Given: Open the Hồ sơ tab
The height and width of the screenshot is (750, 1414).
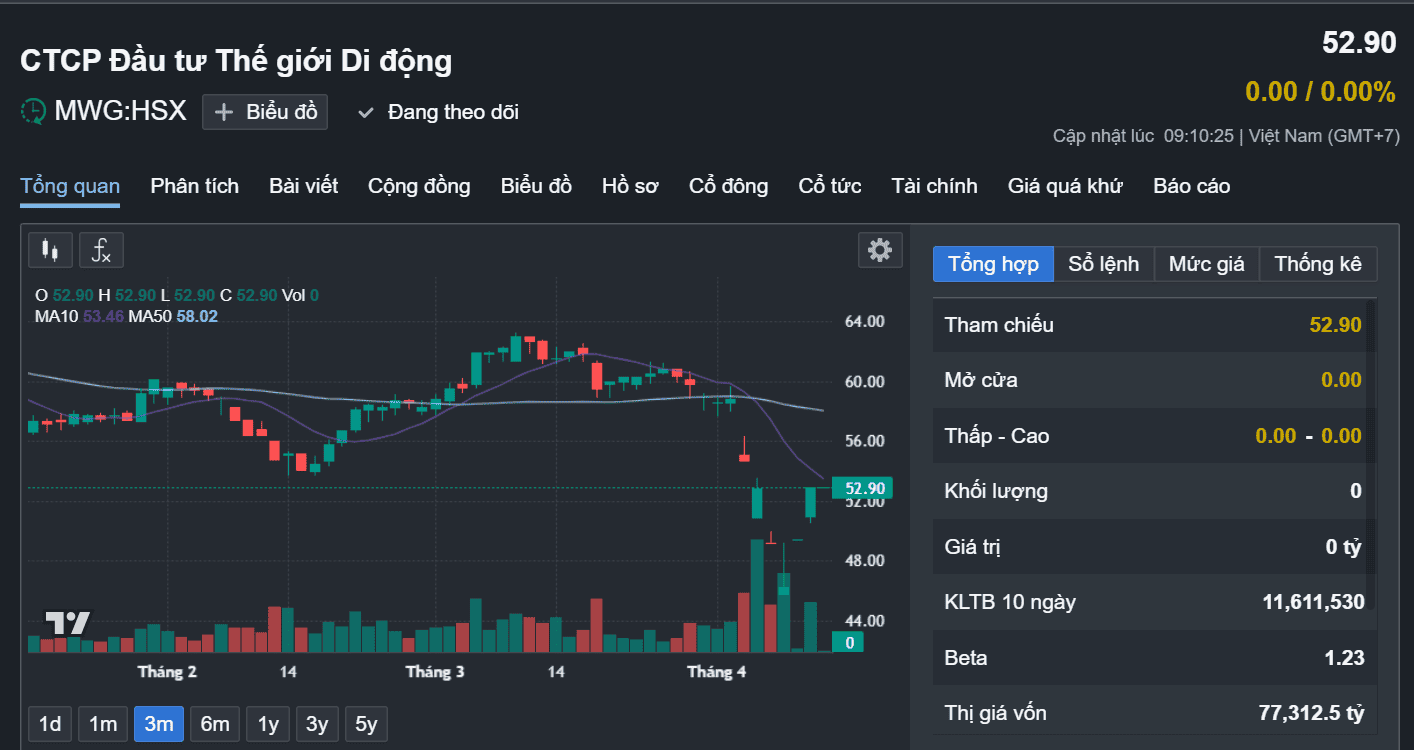Looking at the screenshot, I should coord(630,186).
